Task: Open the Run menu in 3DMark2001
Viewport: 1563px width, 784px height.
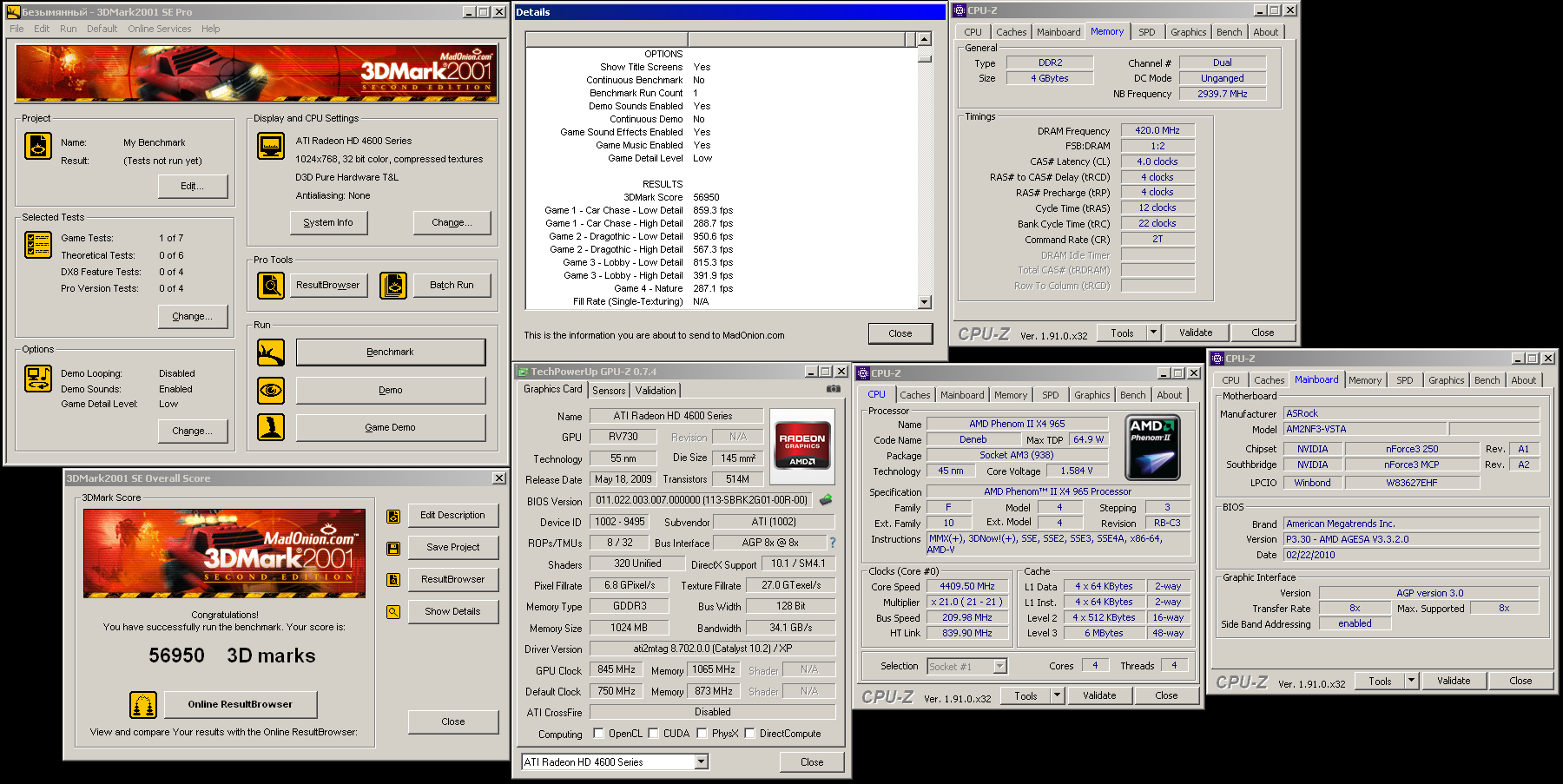Action: pos(69,29)
